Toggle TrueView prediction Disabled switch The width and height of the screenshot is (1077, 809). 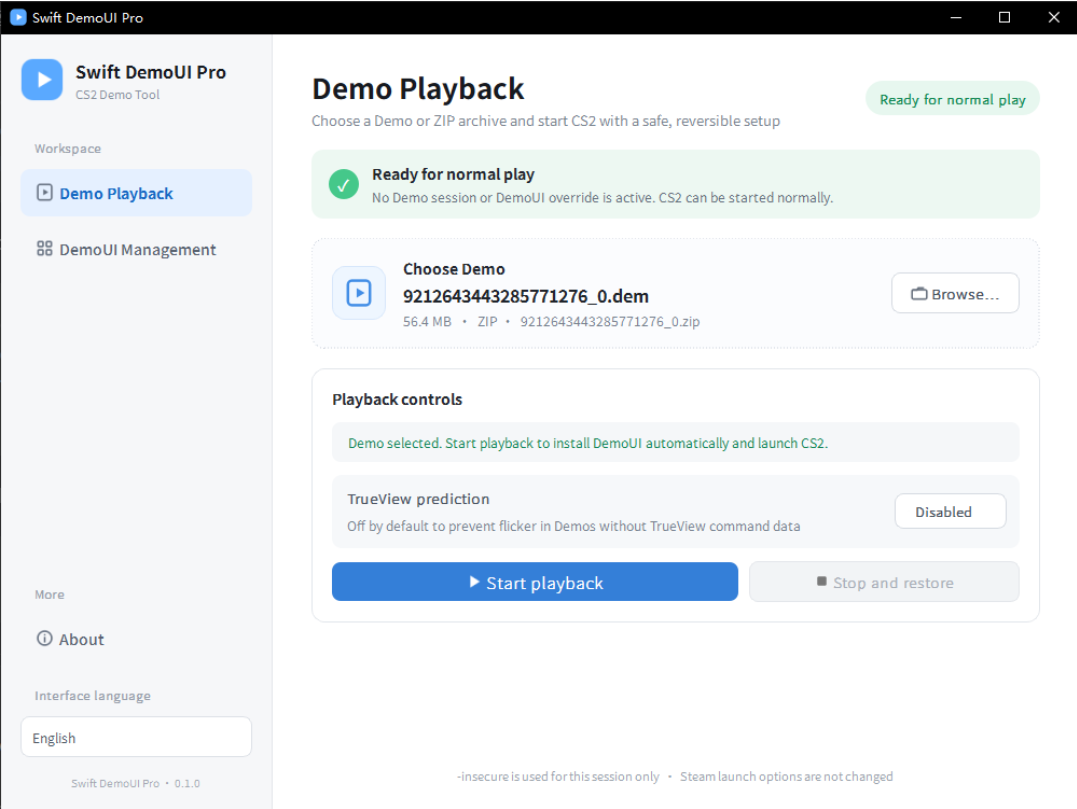tap(950, 512)
